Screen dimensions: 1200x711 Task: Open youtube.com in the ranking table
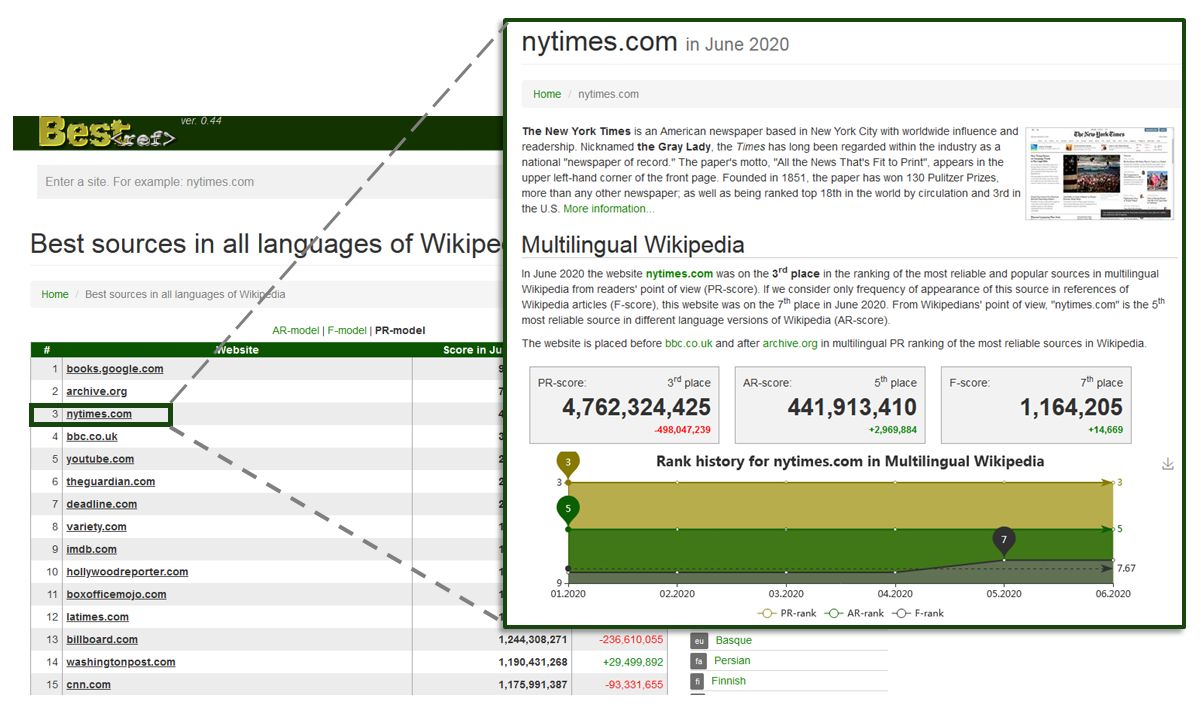tap(100, 459)
